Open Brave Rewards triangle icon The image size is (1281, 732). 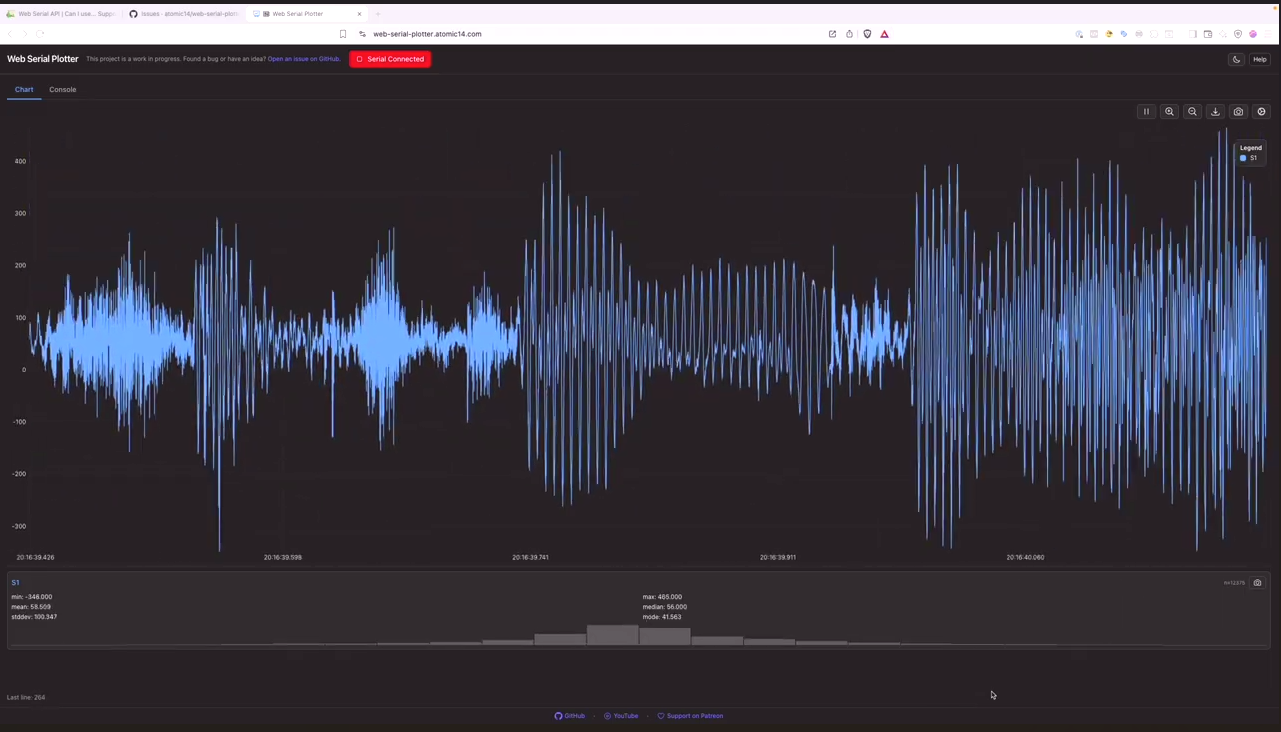884,34
